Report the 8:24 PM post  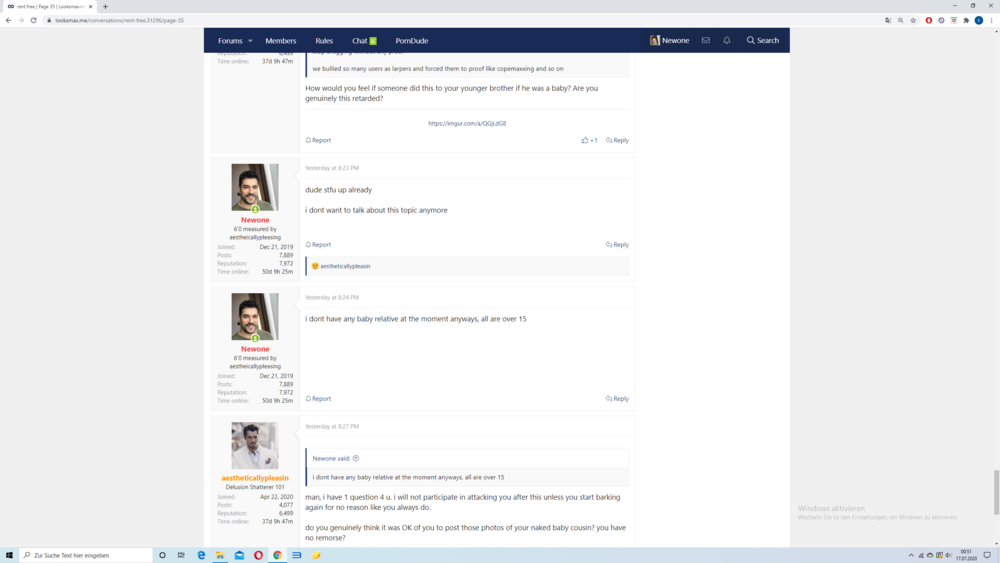[318, 398]
